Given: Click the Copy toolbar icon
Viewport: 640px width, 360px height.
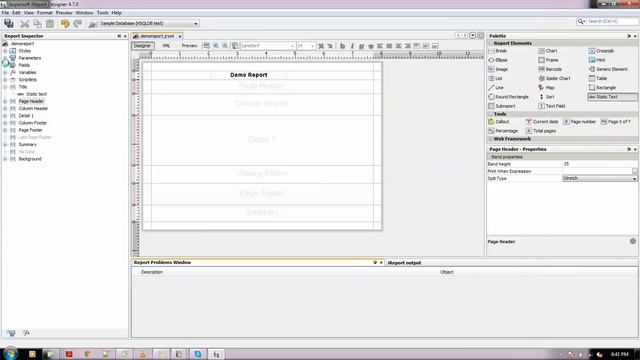Looking at the screenshot, I should 37,24.
